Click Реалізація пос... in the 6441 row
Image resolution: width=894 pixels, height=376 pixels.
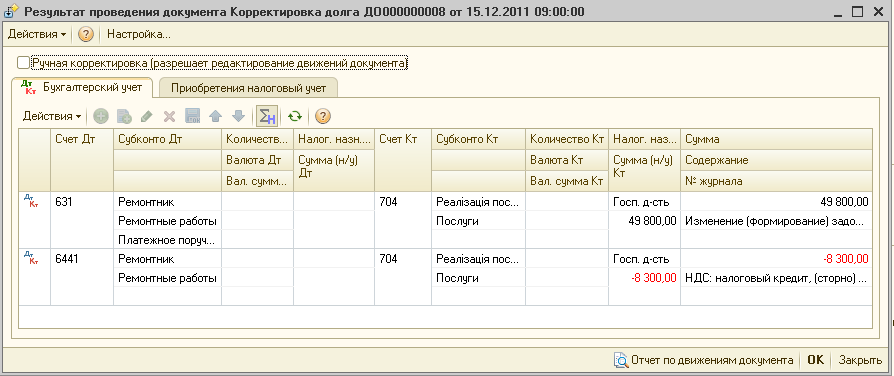coord(478,258)
